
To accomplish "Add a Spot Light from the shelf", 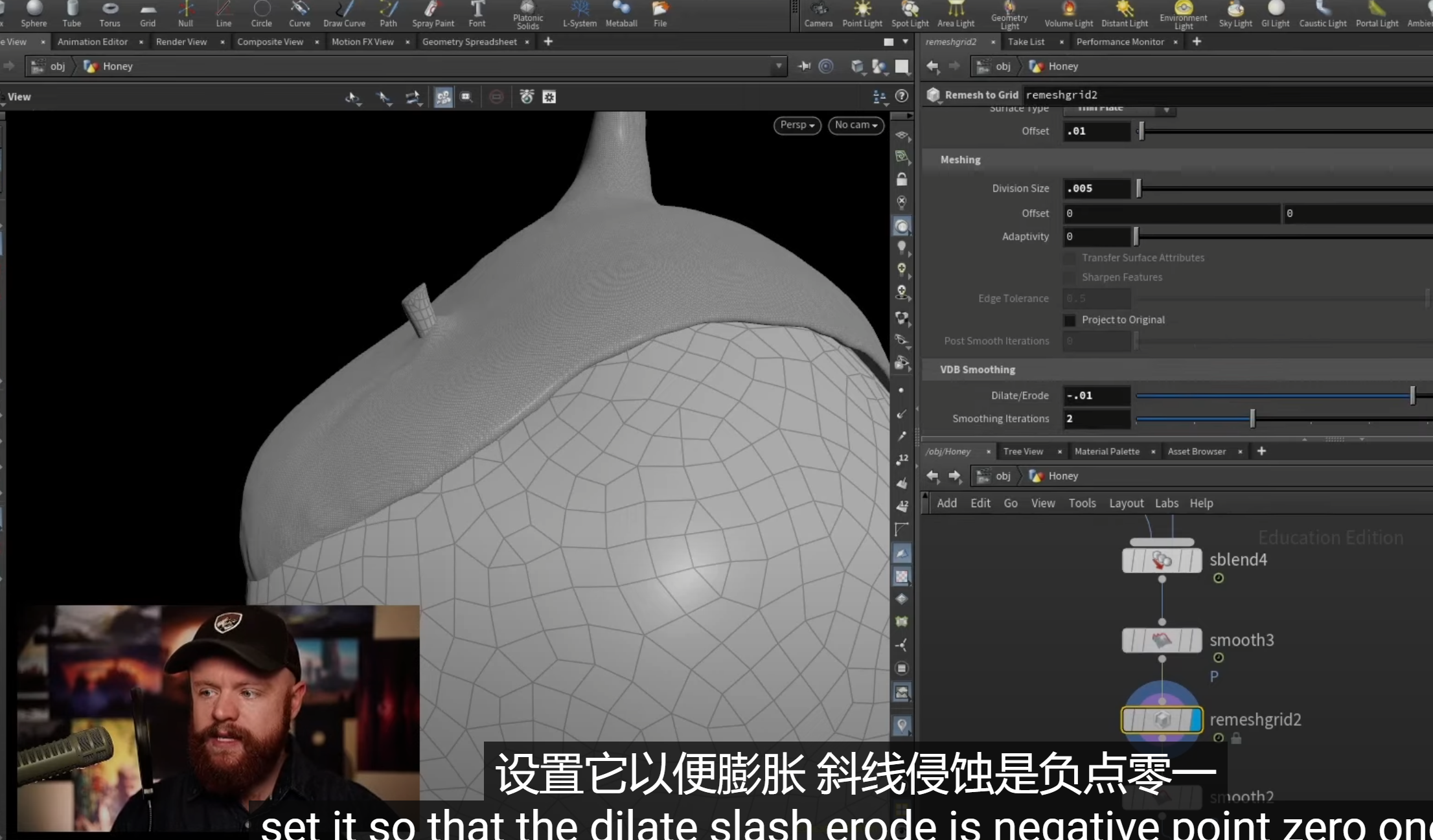I will [x=910, y=14].
